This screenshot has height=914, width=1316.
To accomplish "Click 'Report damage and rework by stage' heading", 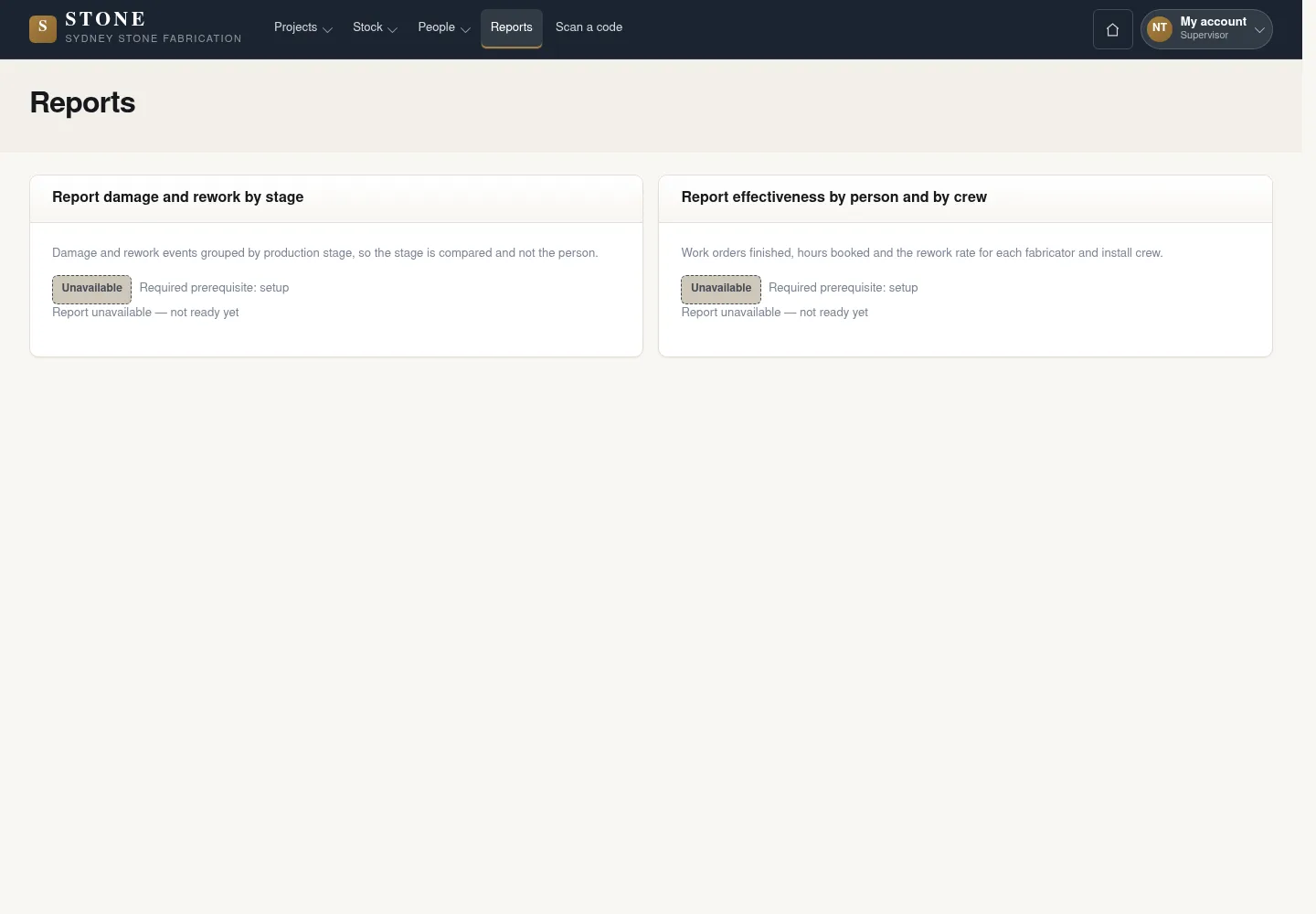I will click(178, 197).
